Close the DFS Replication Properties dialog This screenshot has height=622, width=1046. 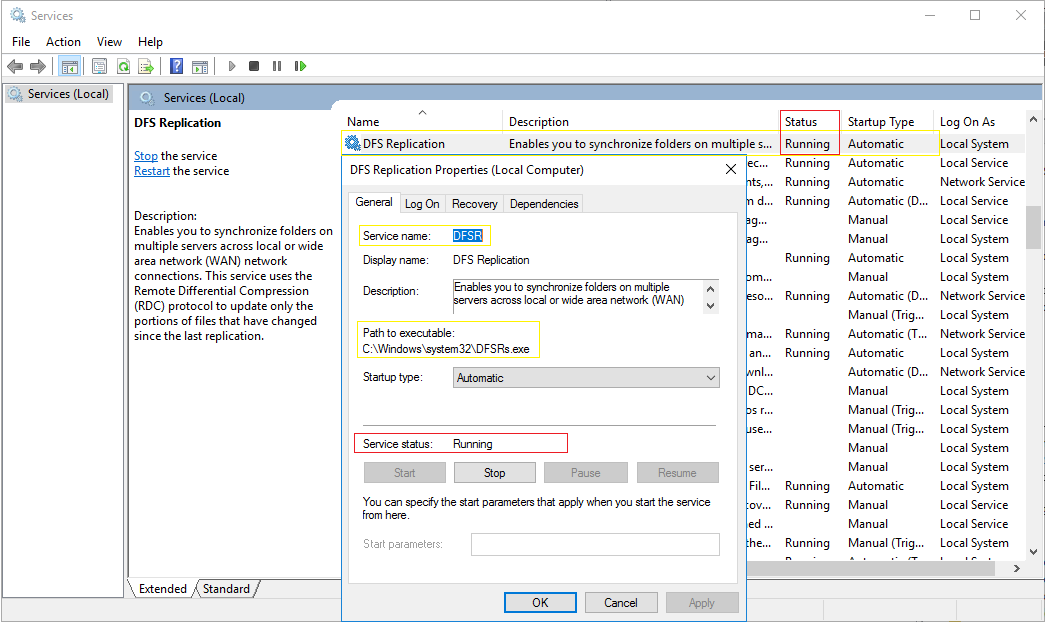coord(730,170)
